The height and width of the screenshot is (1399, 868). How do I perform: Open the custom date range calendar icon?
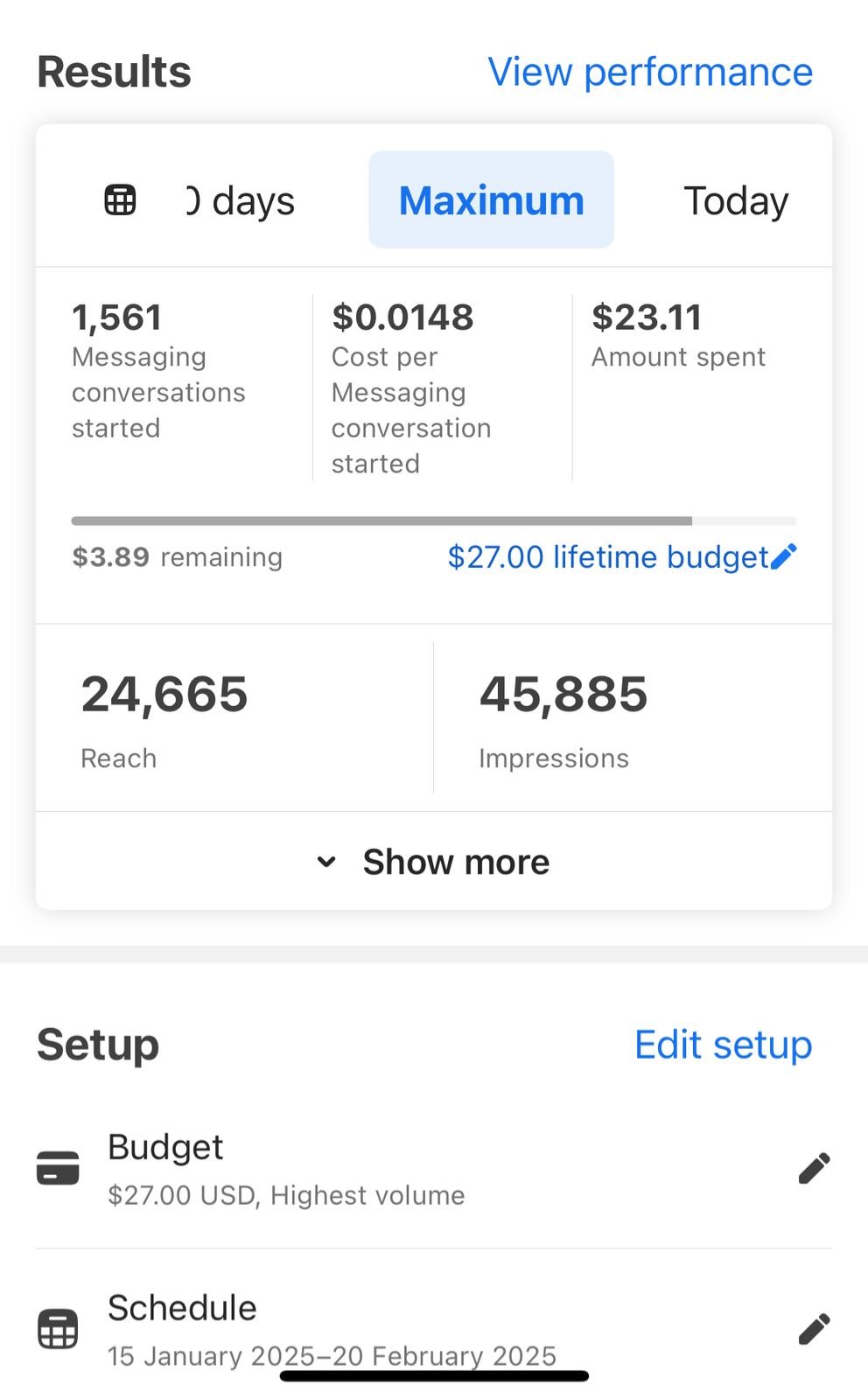pos(120,200)
